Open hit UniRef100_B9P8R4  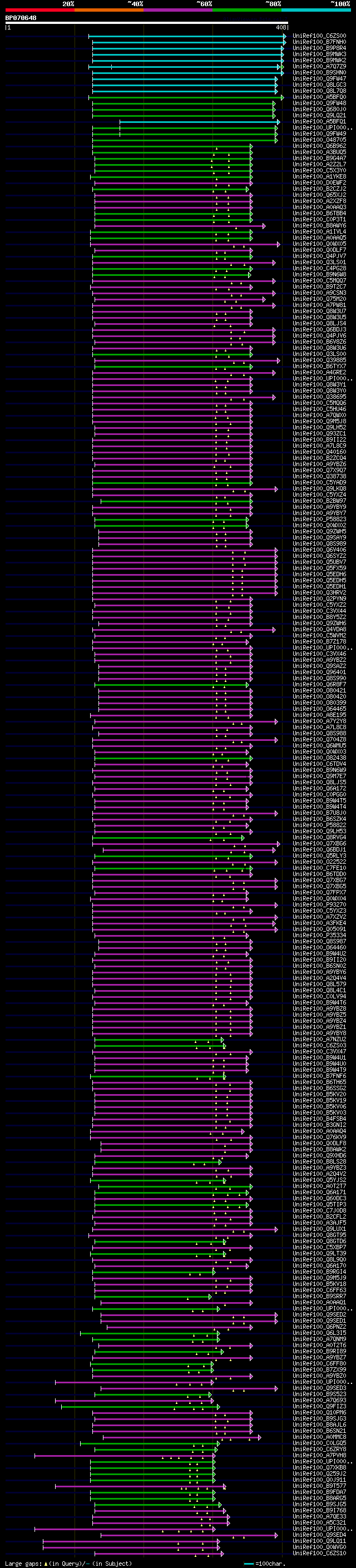(x=319, y=48)
